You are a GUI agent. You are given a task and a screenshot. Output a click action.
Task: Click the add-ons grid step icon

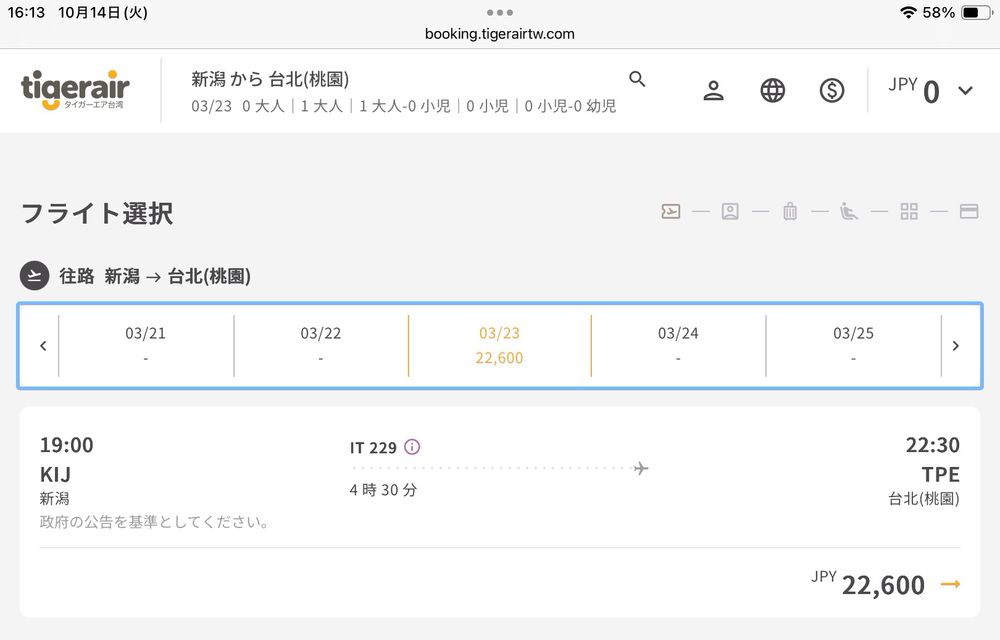pyautogui.click(x=909, y=211)
